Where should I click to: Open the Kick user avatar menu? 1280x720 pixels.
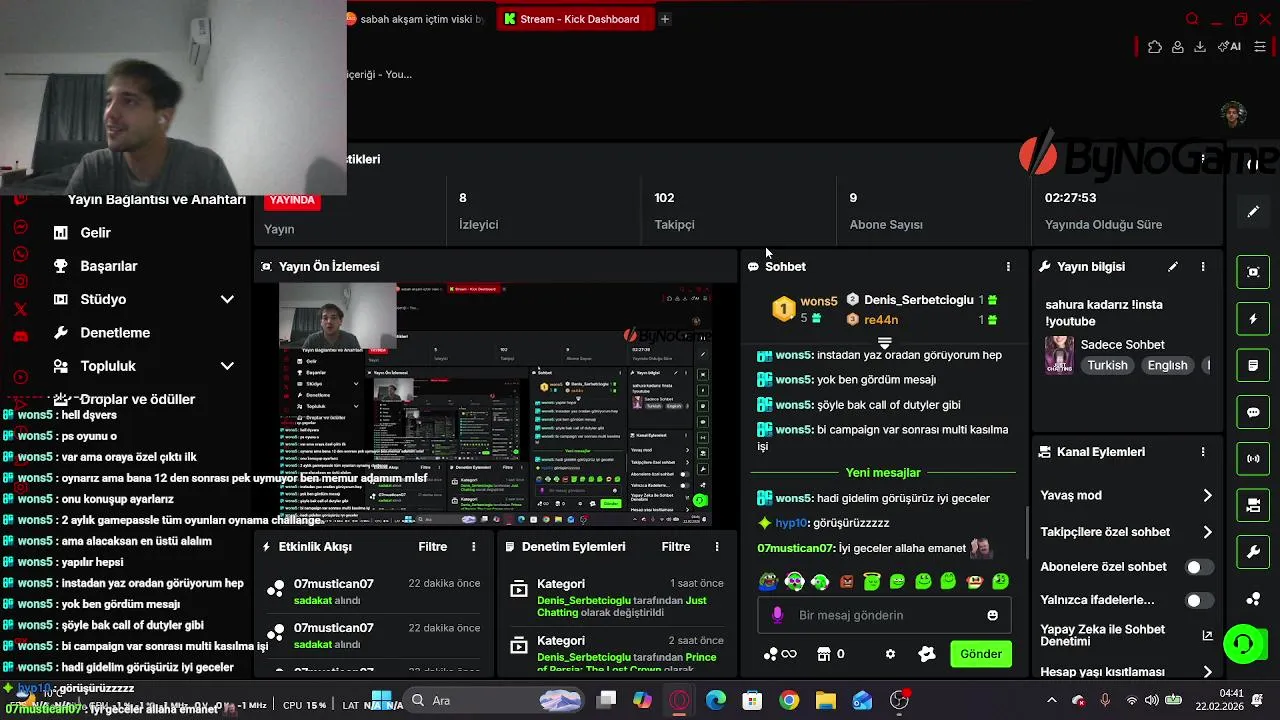1233,113
